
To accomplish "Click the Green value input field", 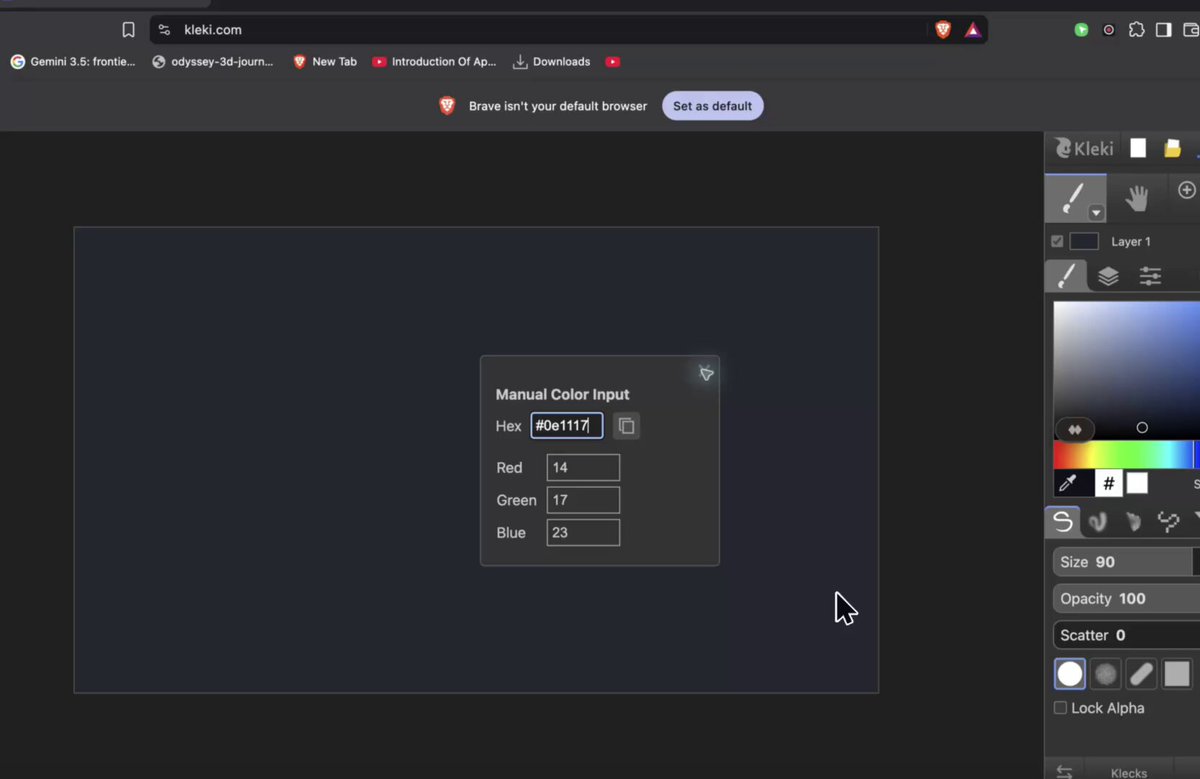I will pyautogui.click(x=583, y=500).
